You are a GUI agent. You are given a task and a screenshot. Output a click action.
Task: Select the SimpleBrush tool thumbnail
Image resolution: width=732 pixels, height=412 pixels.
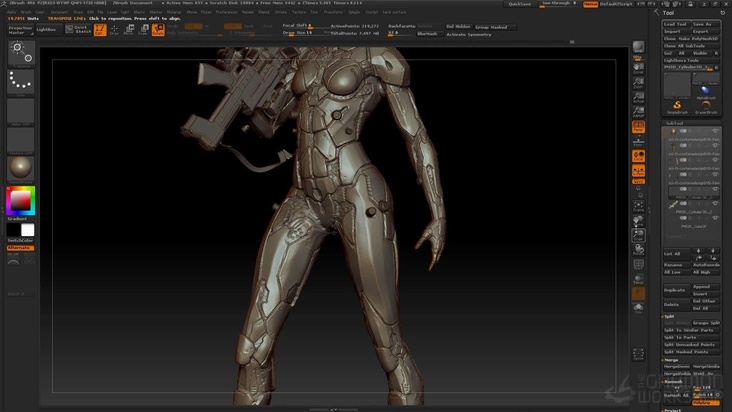pyautogui.click(x=677, y=107)
